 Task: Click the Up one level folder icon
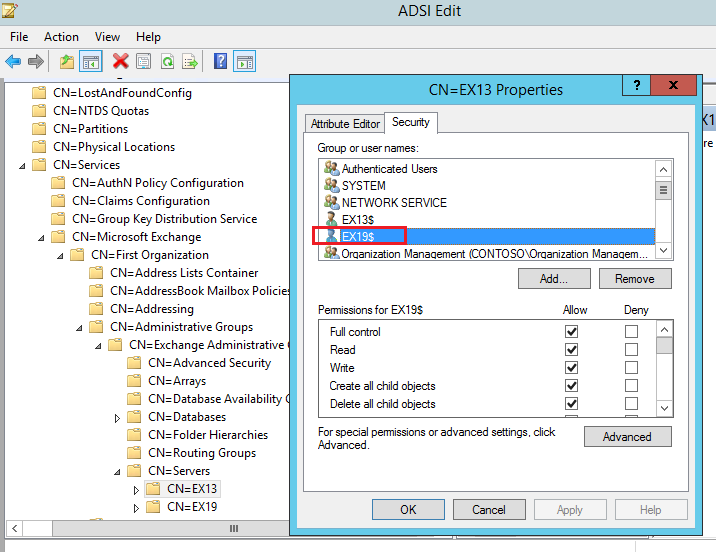coord(67,62)
